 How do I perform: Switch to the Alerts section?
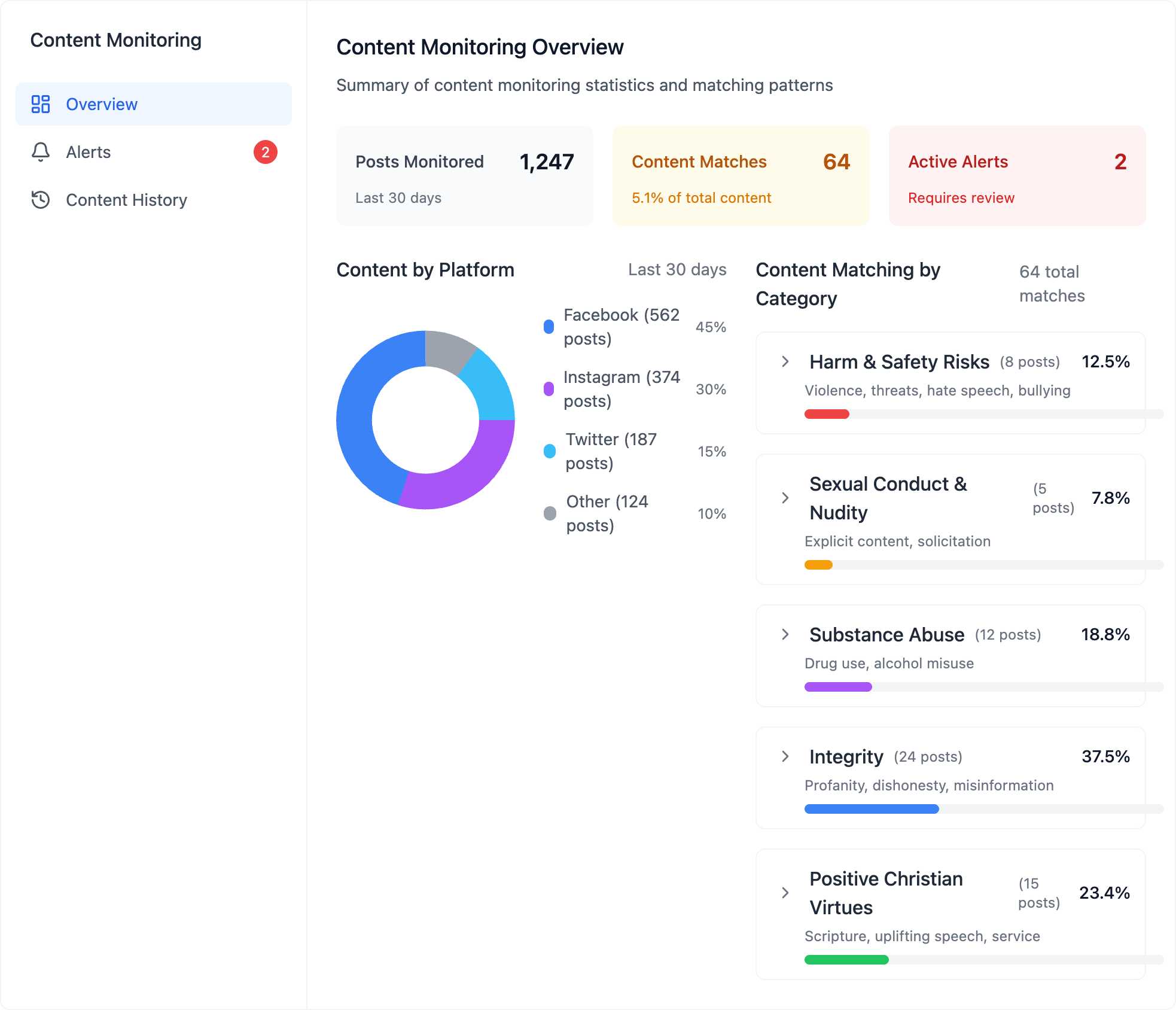tap(88, 152)
